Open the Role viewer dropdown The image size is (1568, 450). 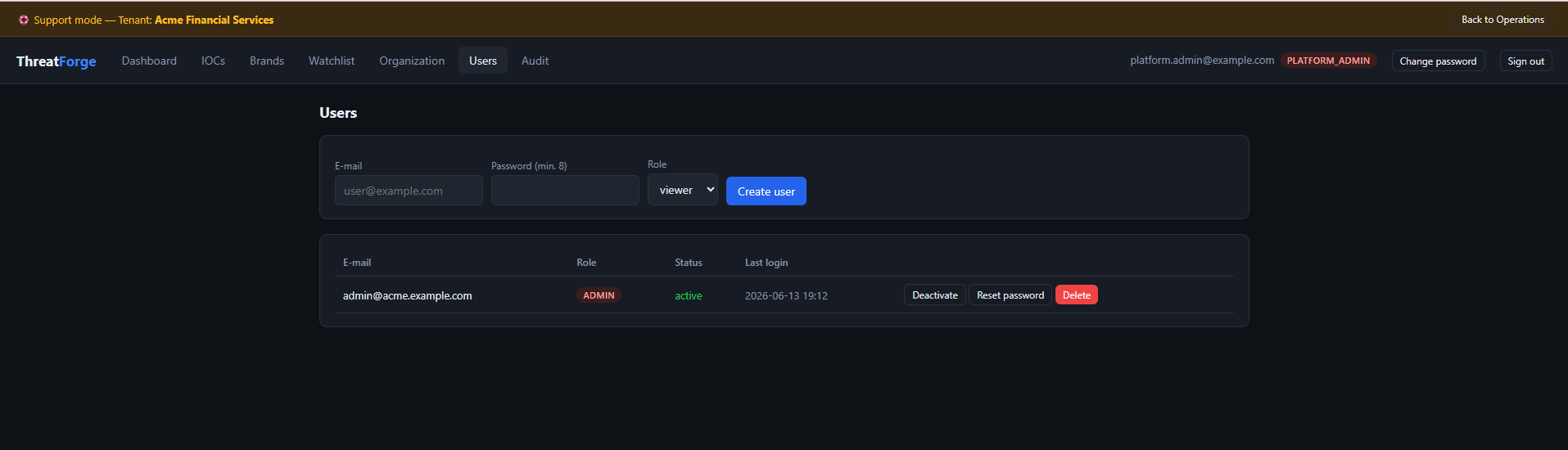click(x=683, y=190)
